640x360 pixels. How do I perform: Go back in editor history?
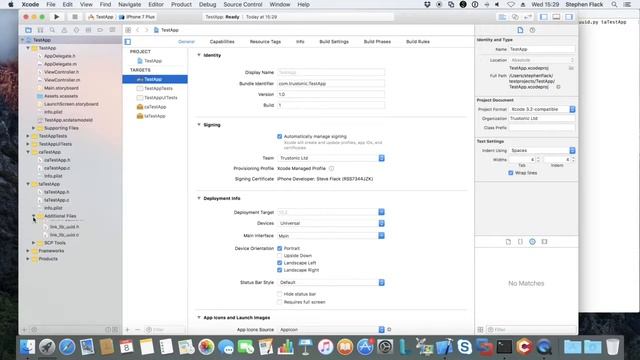point(138,30)
